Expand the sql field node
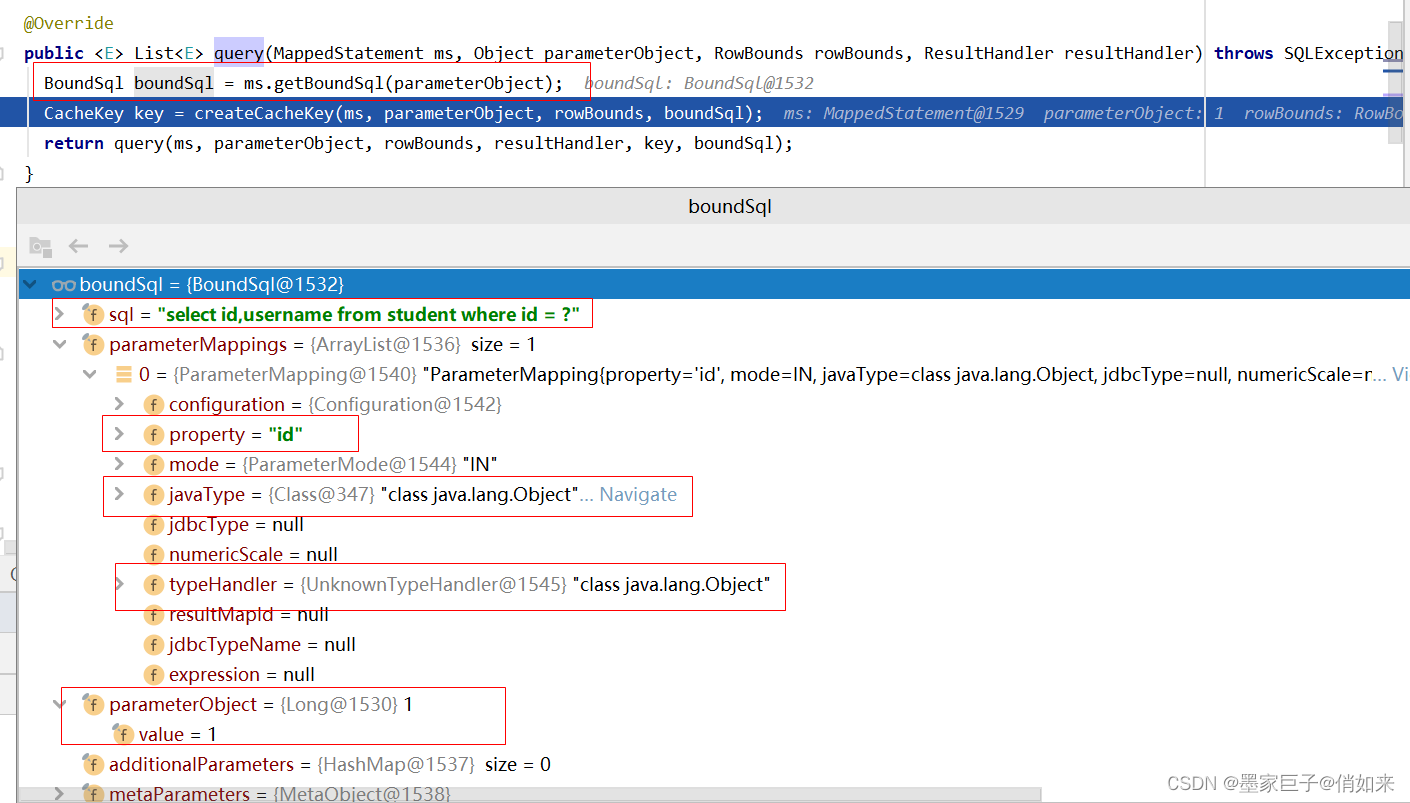Viewport: 1410px width, 803px height. point(60,315)
